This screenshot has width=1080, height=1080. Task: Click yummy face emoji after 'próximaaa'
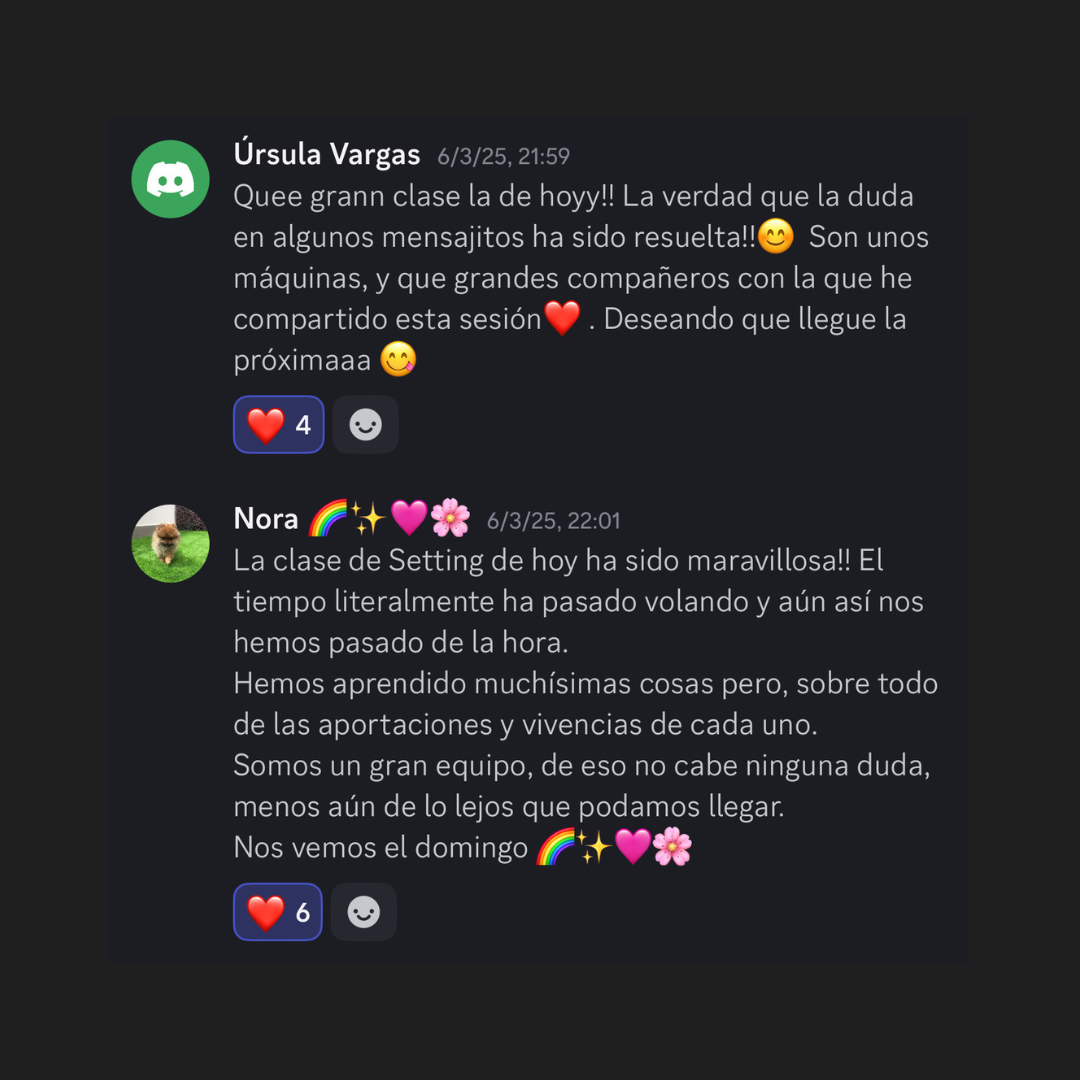coord(398,360)
